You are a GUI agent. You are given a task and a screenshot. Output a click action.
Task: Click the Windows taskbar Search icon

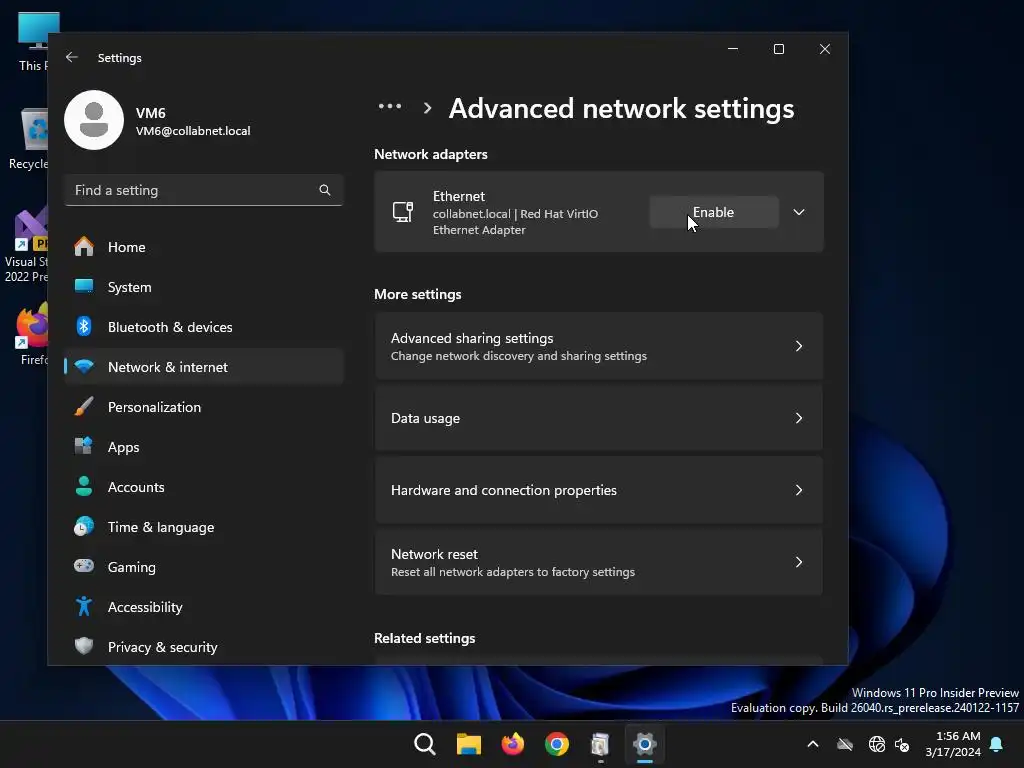click(x=424, y=744)
